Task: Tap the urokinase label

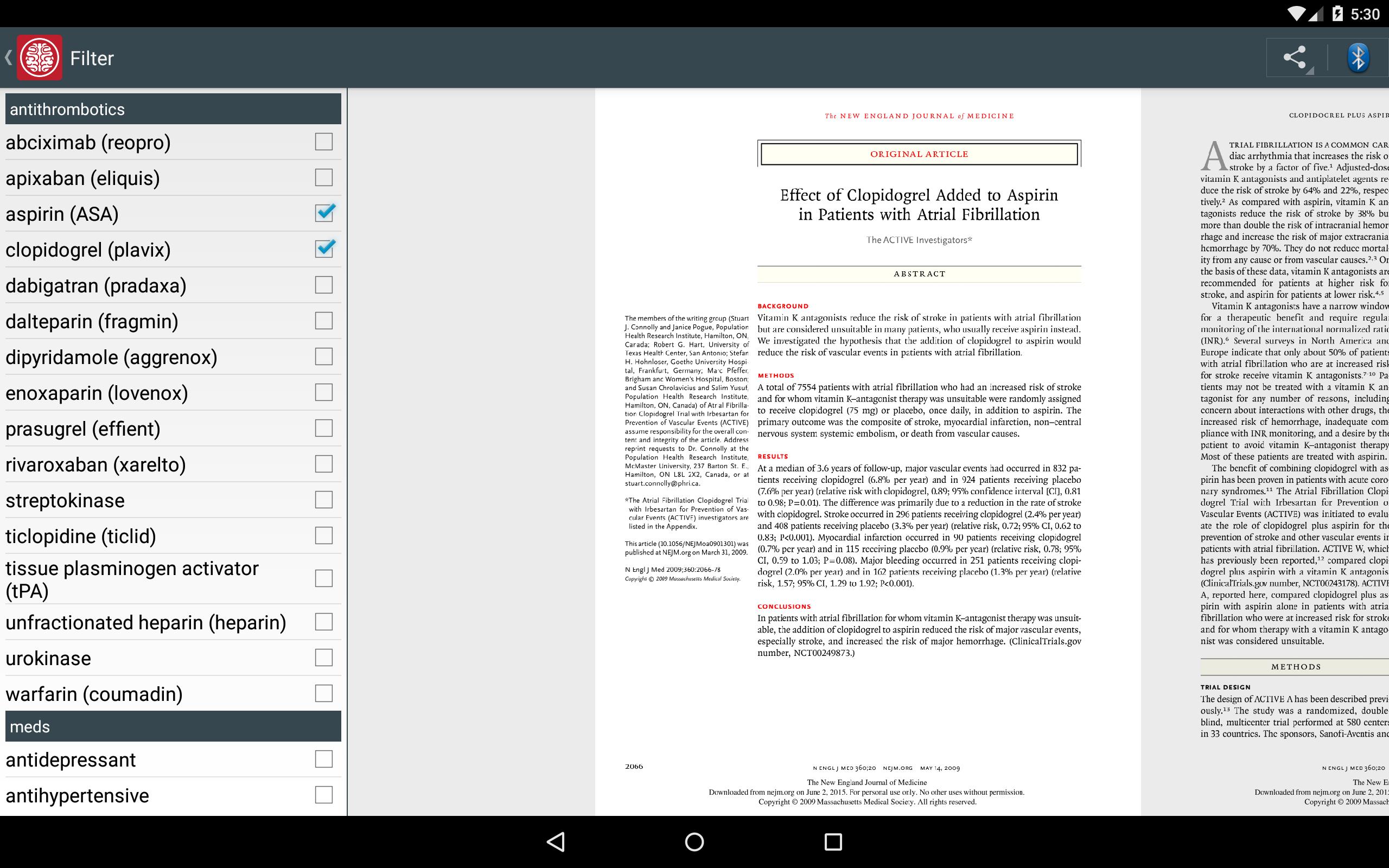Action: (48, 659)
